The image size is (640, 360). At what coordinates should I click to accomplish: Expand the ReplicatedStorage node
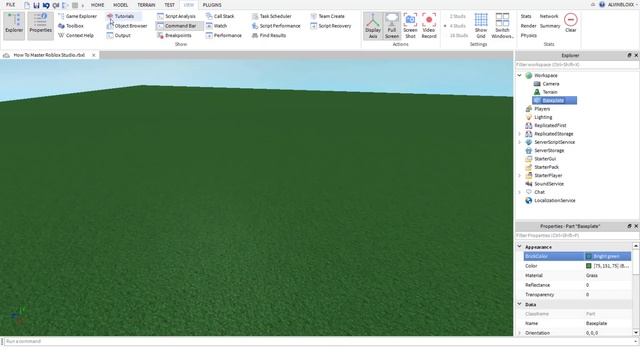pos(520,134)
